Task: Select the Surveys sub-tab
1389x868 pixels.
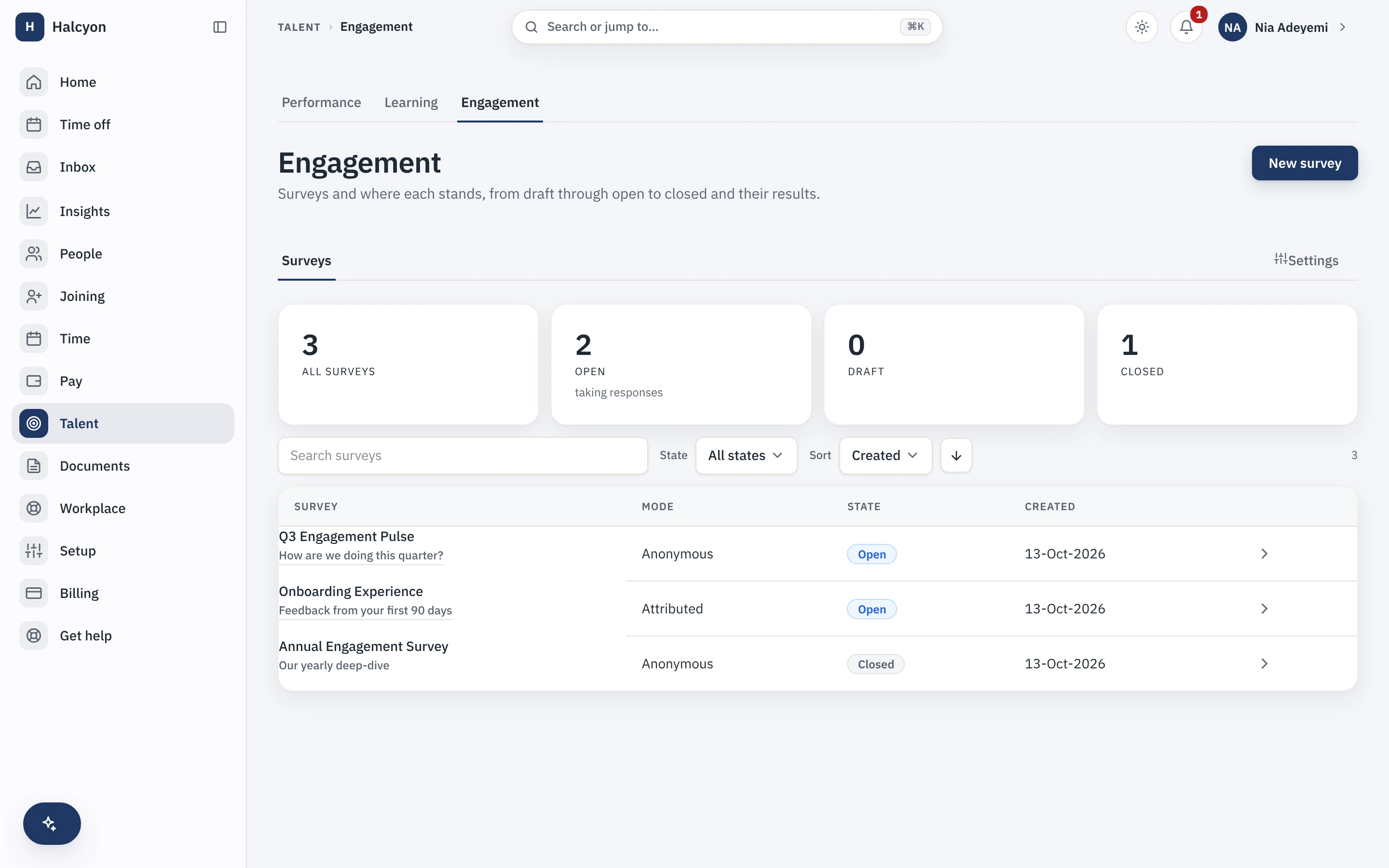Action: tap(307, 260)
